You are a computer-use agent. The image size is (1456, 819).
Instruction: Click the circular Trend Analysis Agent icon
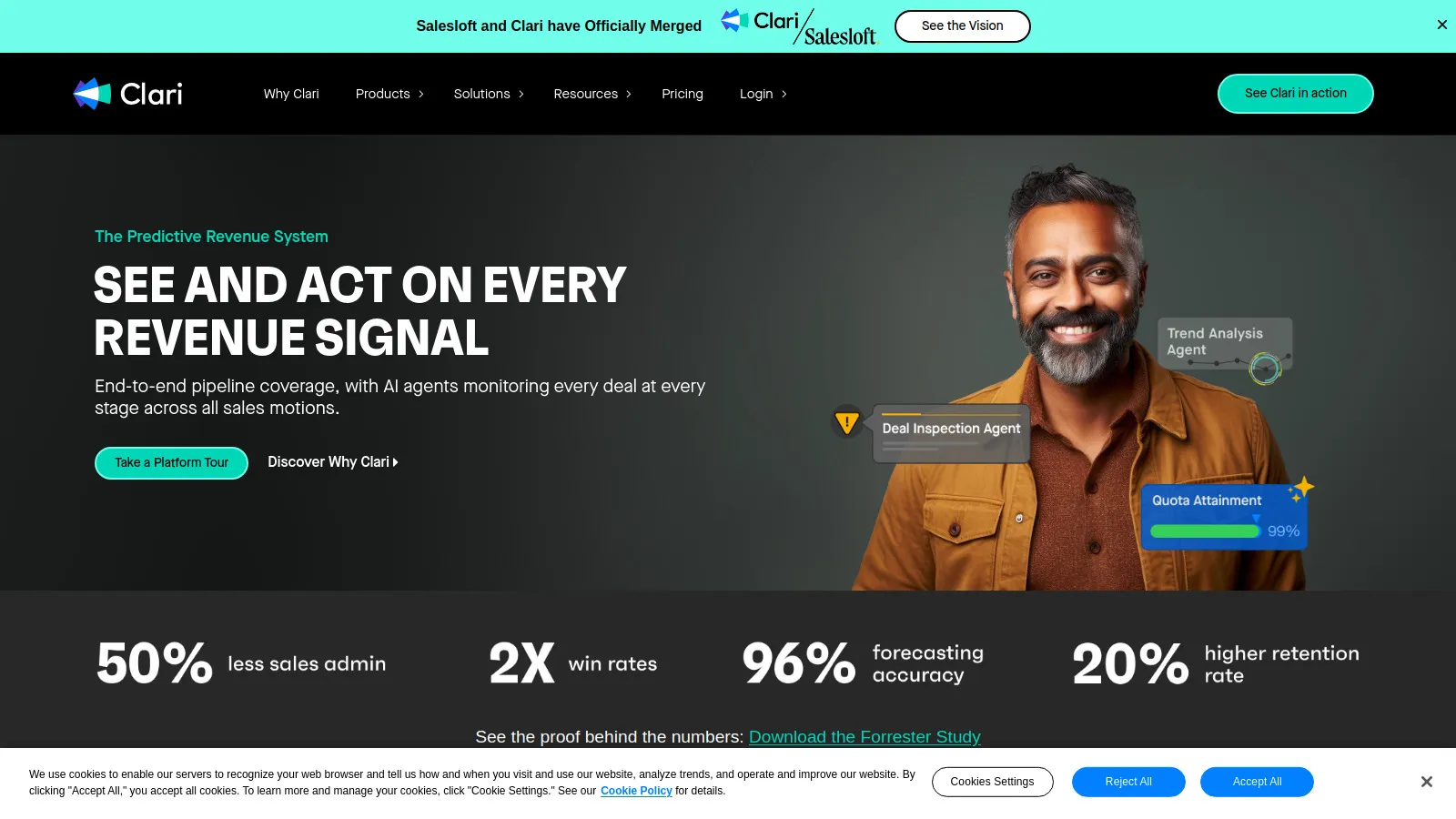1265,369
